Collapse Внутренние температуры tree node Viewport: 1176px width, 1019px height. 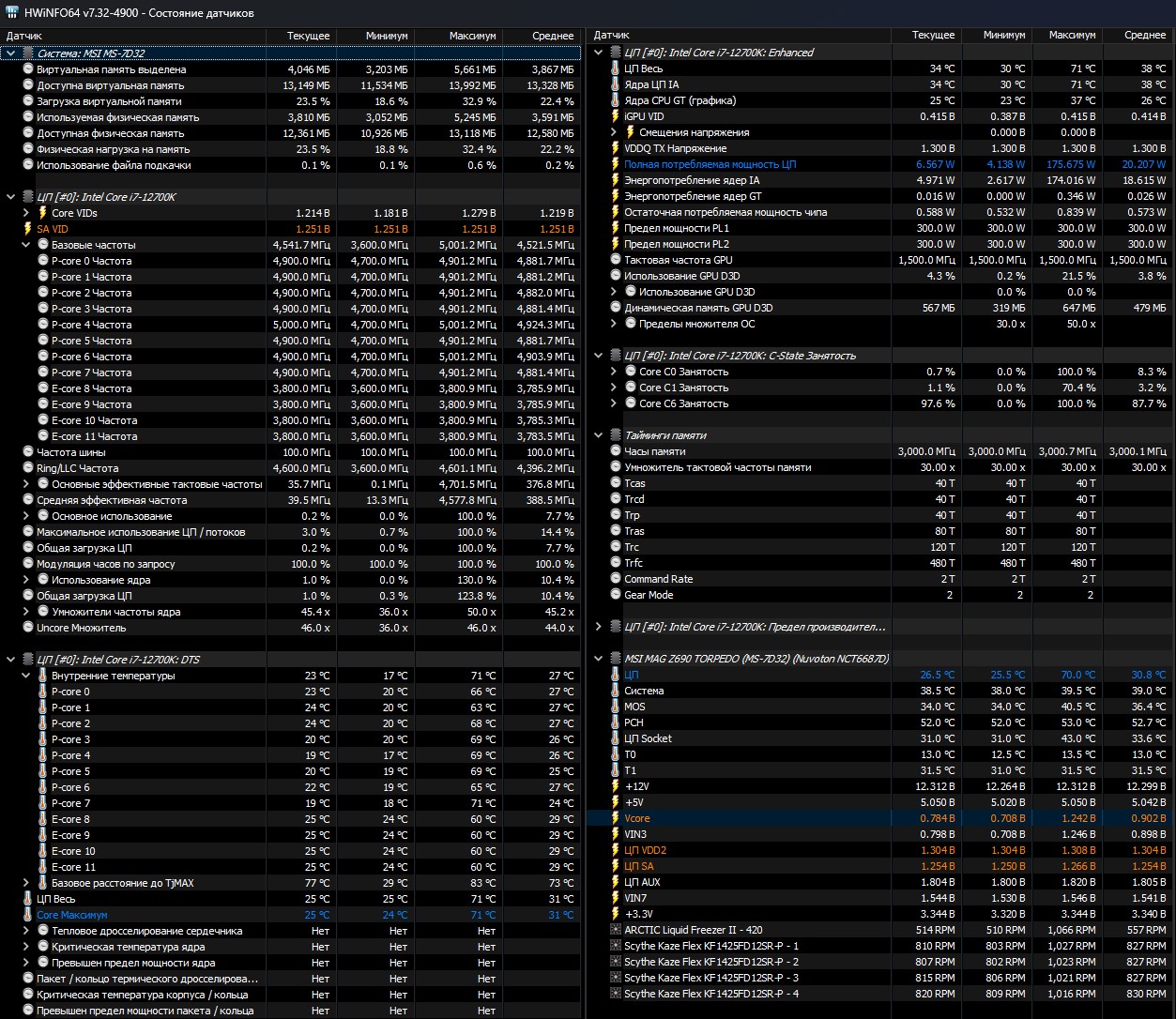pyautogui.click(x=26, y=676)
